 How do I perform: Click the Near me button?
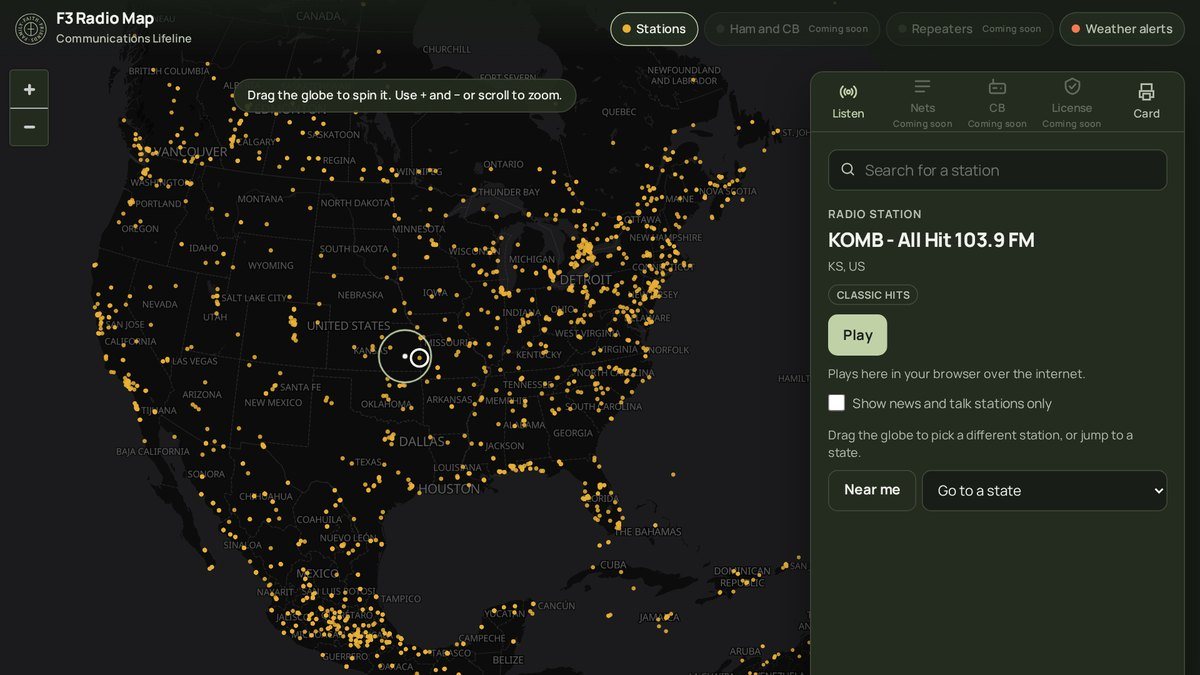pos(872,490)
